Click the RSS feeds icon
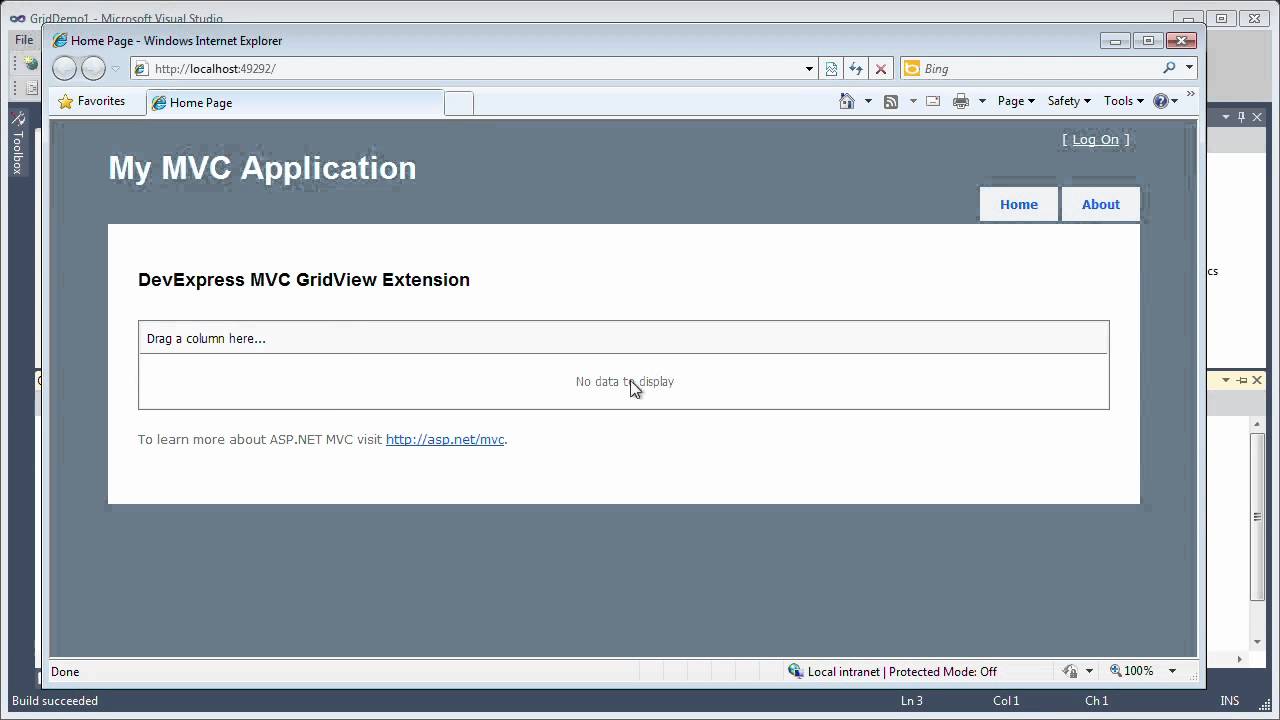Viewport: 1280px width, 720px height. pos(891,101)
